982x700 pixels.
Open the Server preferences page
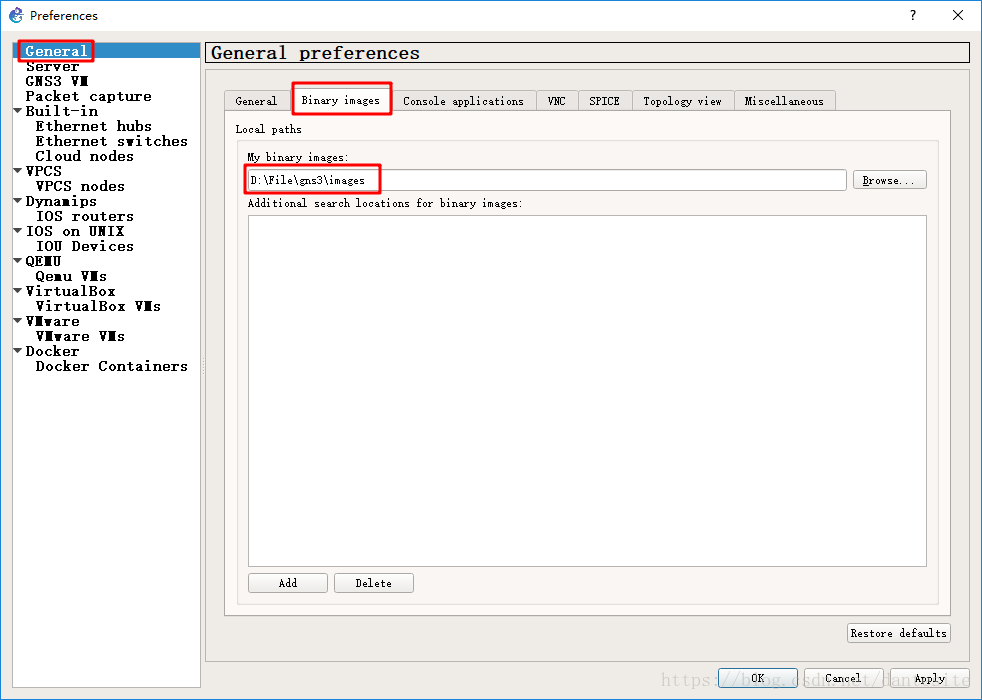[x=52, y=66]
